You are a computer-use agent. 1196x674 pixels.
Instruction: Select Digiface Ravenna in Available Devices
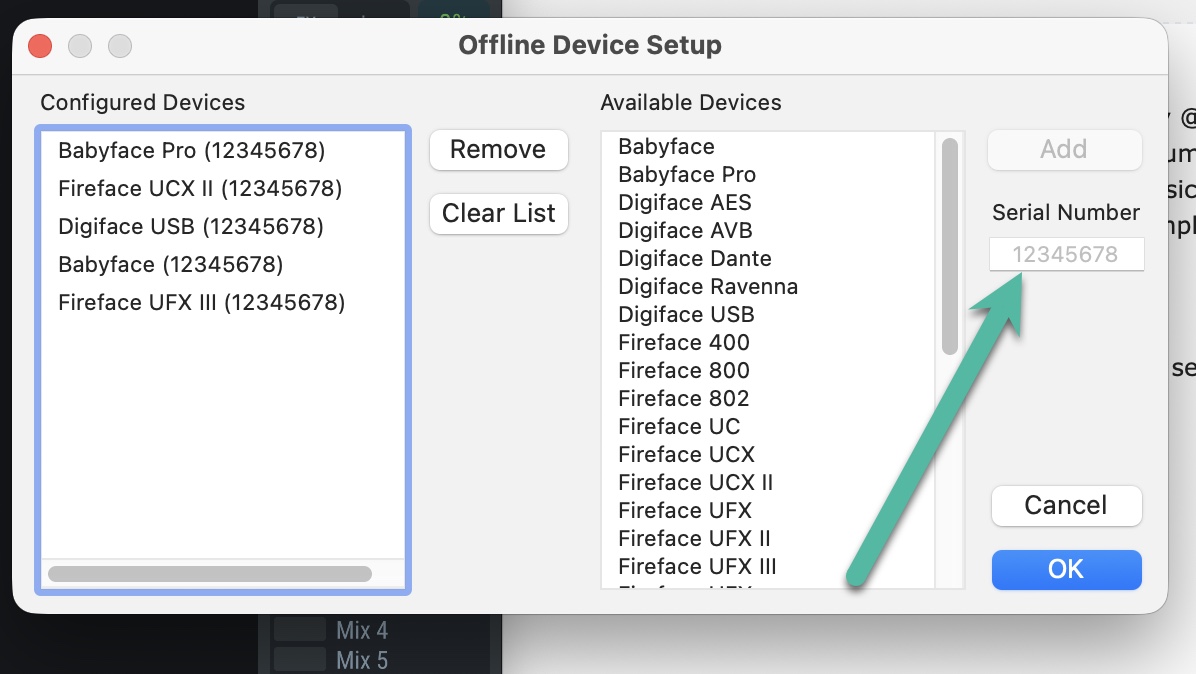pos(769,287)
